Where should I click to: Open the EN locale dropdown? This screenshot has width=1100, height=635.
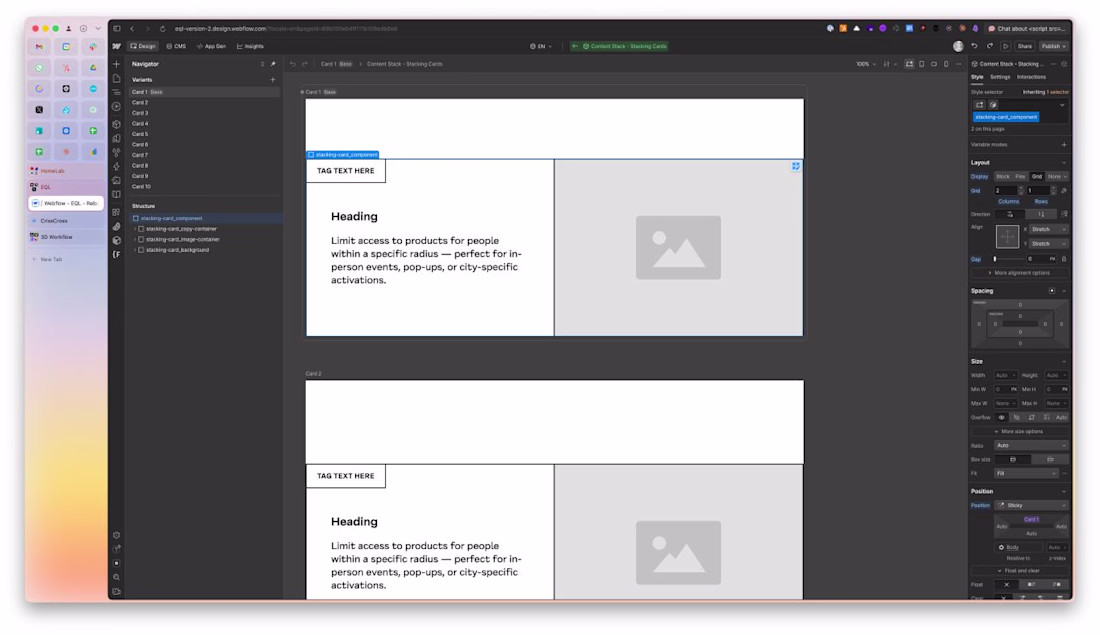pyautogui.click(x=541, y=46)
